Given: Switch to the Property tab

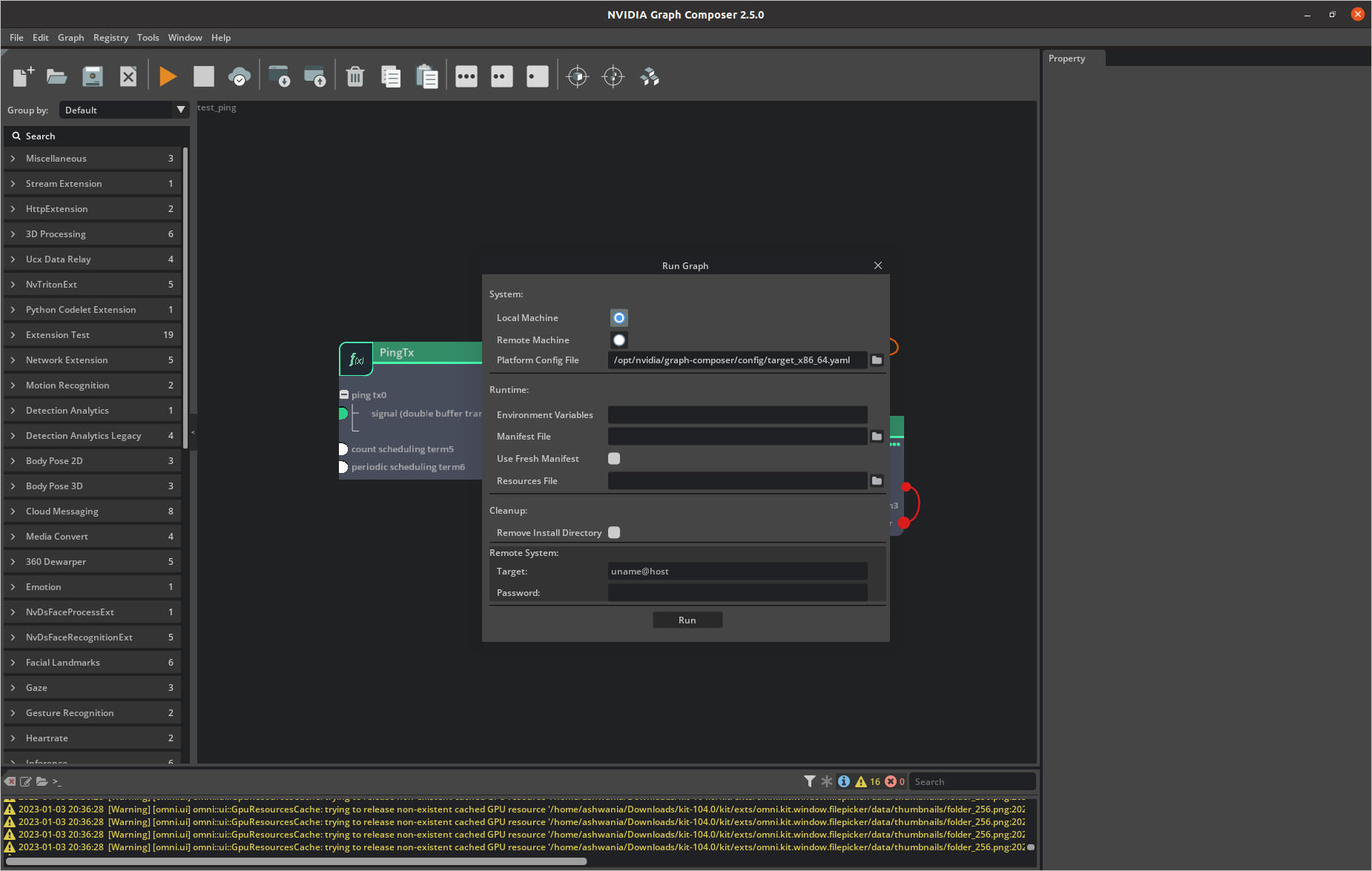Looking at the screenshot, I should coord(1074,59).
